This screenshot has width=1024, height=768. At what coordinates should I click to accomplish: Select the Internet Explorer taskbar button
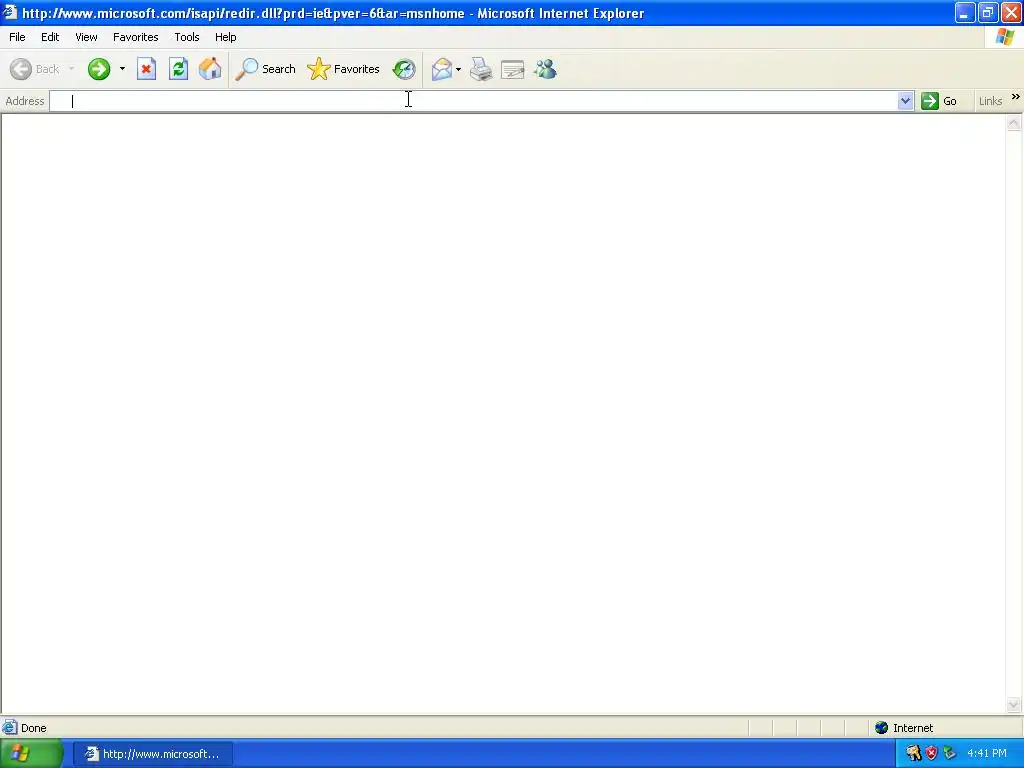(152, 754)
